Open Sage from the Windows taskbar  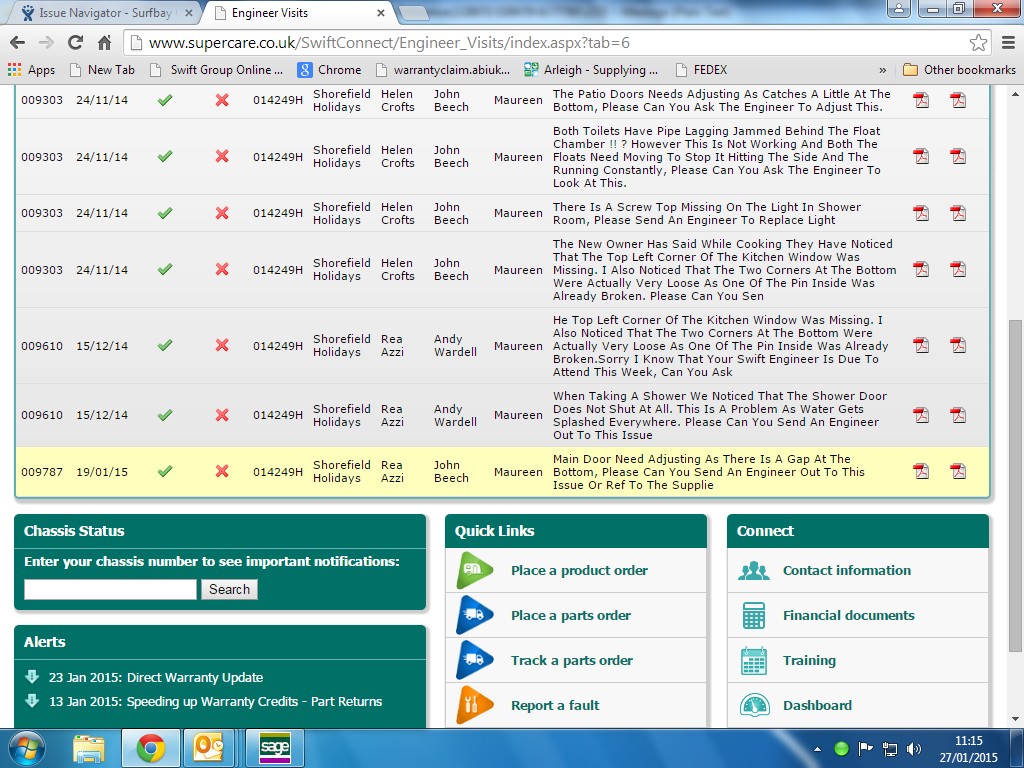[273, 748]
